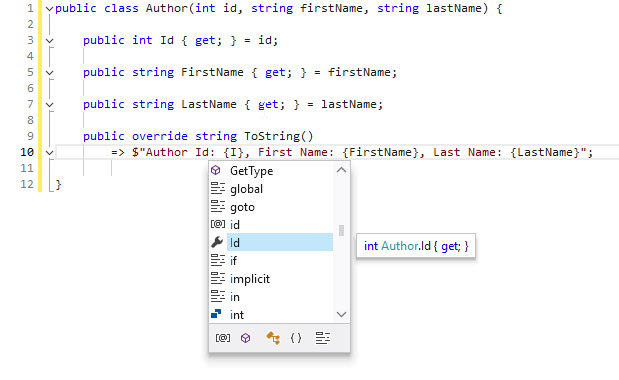Click completion list scroll up arrow
The image size is (619, 380).
point(341,170)
